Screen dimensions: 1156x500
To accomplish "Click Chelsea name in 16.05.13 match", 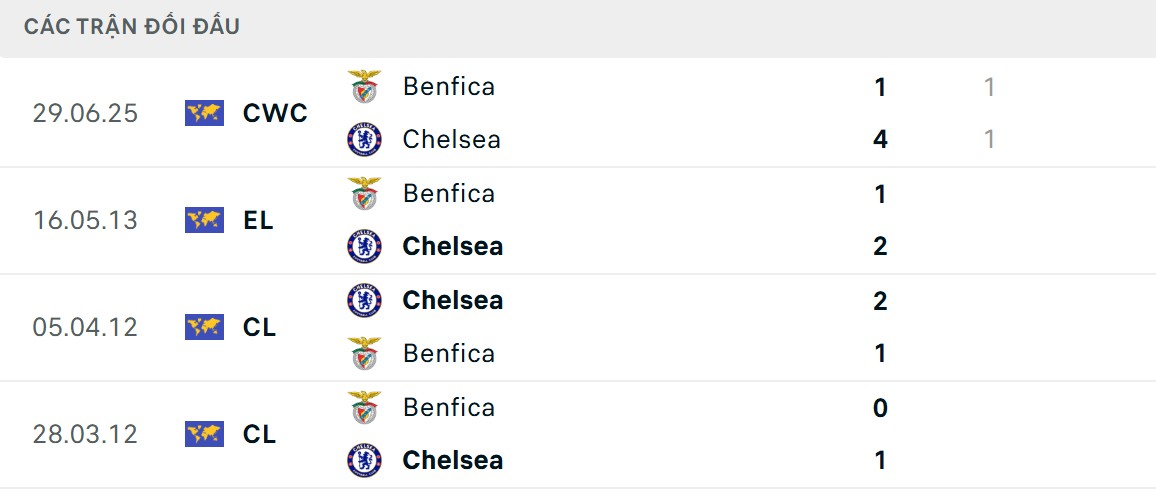I will click(x=452, y=246).
